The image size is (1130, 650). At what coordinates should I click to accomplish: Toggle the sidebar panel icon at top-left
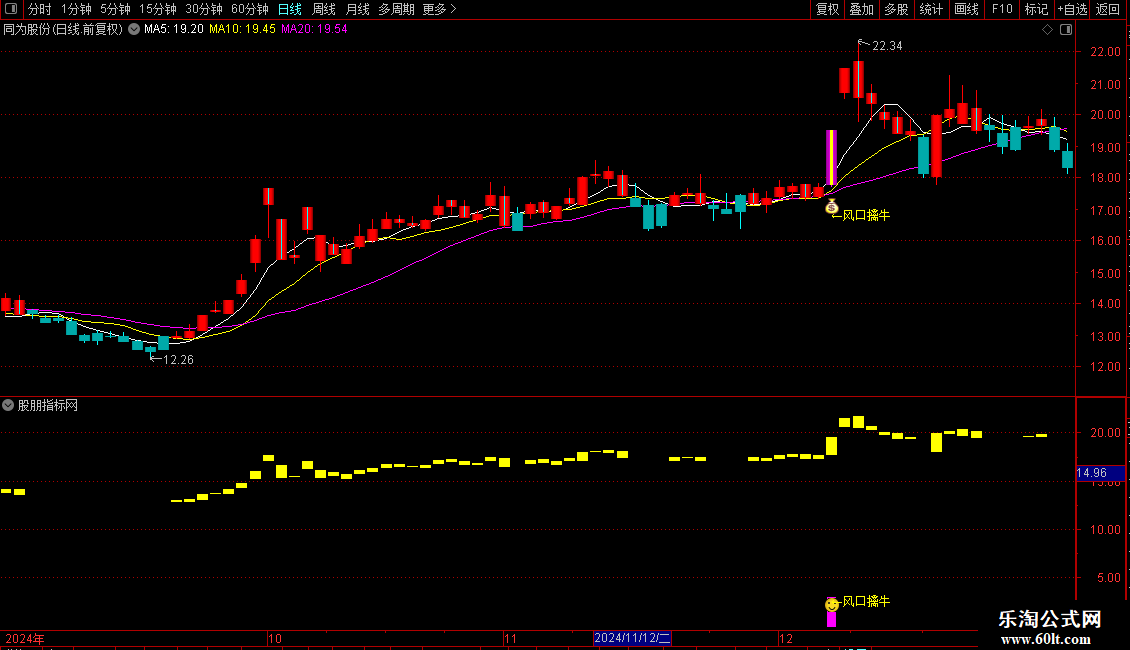point(11,9)
